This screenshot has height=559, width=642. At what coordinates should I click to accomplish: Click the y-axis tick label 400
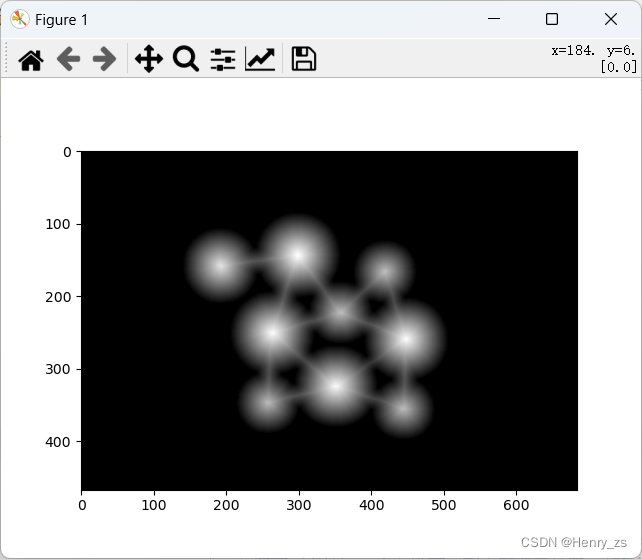(x=58, y=442)
